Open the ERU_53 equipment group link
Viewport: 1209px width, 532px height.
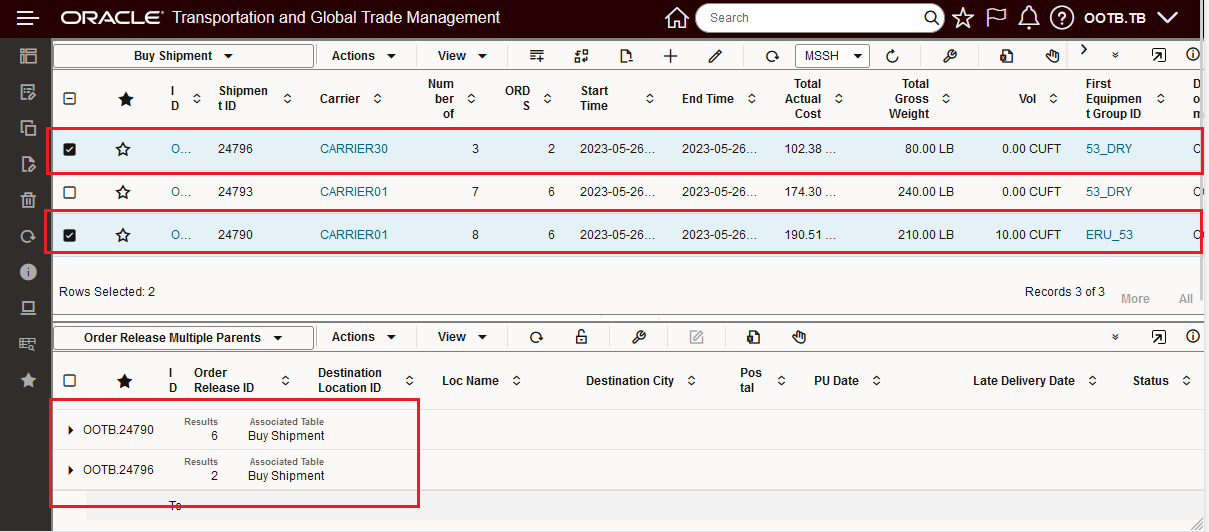(1109, 235)
